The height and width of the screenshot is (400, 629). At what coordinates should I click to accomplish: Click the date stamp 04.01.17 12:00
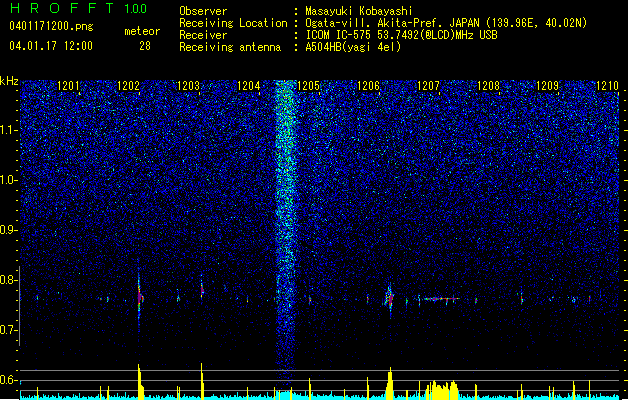(x=51, y=46)
